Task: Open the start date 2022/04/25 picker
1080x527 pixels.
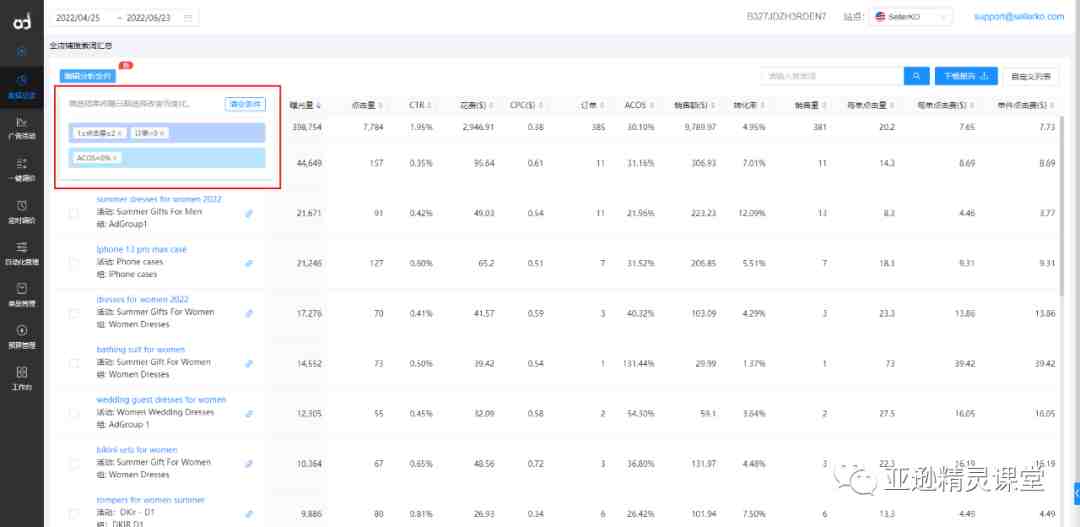Action: point(79,18)
